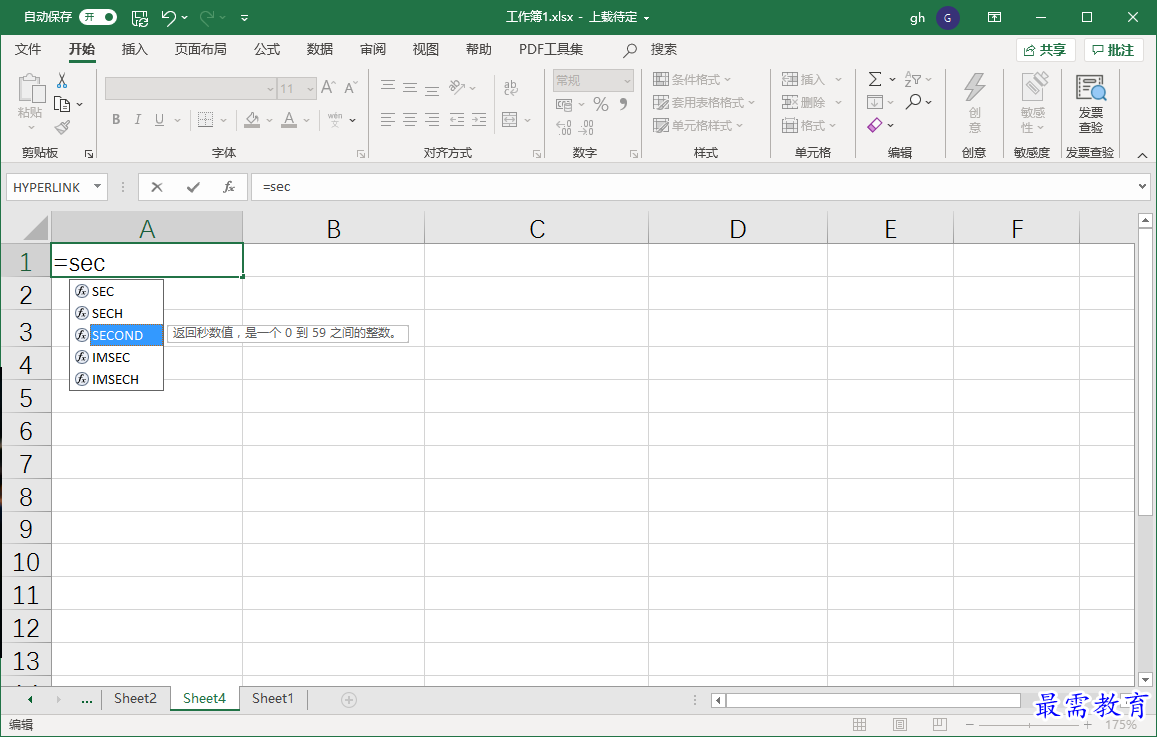The height and width of the screenshot is (737, 1157).
Task: Open the Name Box dropdown arrow
Action: tap(97, 187)
